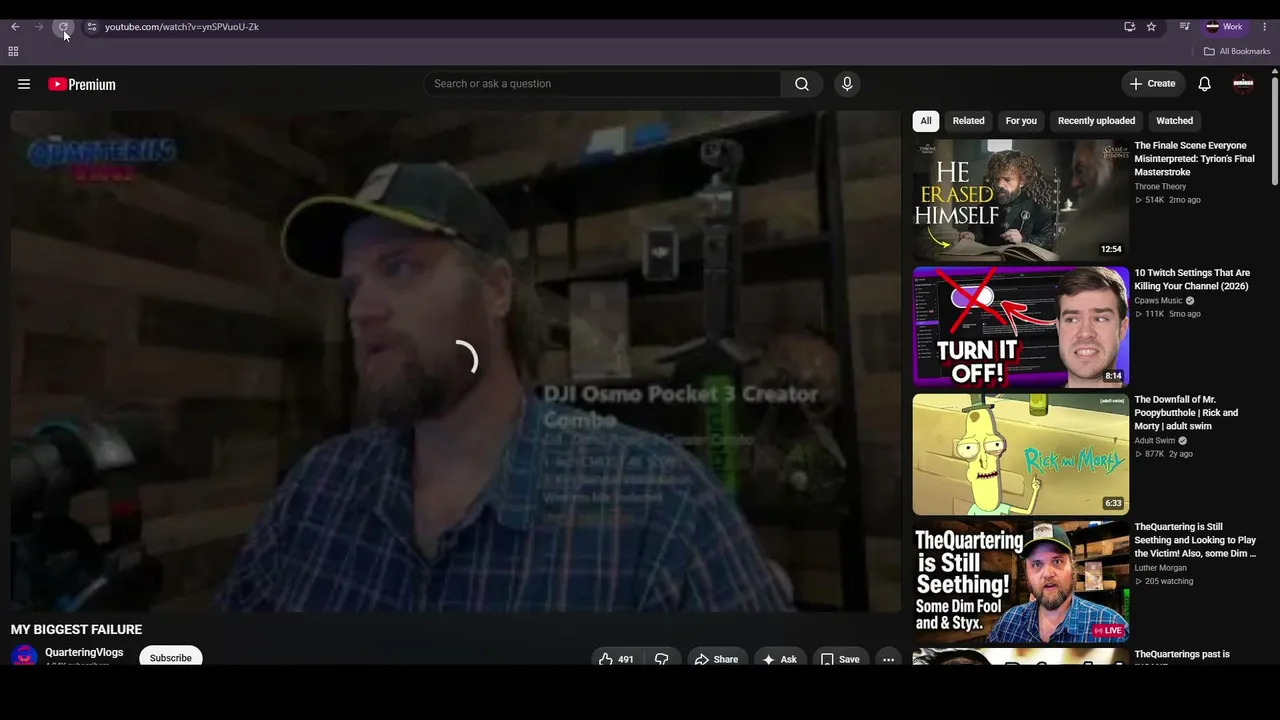The height and width of the screenshot is (720, 1280).
Task: Click the QuarteringVlogs channel avatar
Action: pyautogui.click(x=24, y=657)
